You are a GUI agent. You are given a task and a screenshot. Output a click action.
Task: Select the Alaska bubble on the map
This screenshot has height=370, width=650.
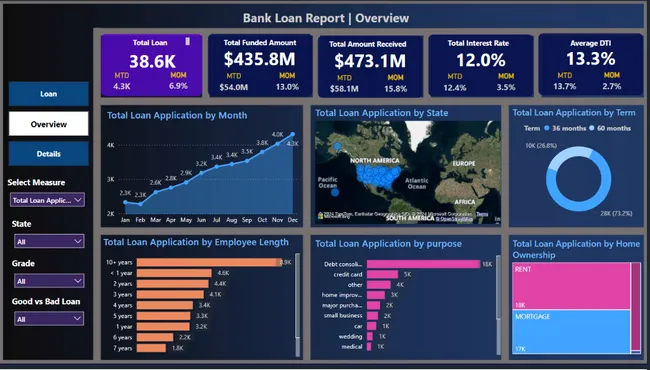tap(338, 146)
